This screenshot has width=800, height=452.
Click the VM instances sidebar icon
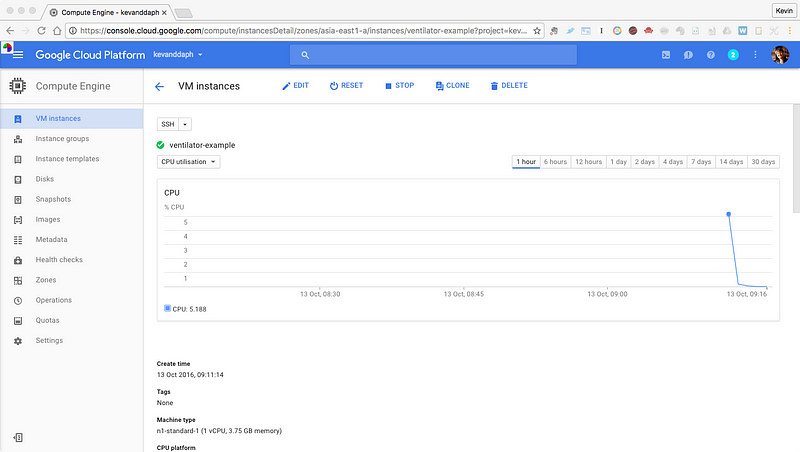[18, 119]
